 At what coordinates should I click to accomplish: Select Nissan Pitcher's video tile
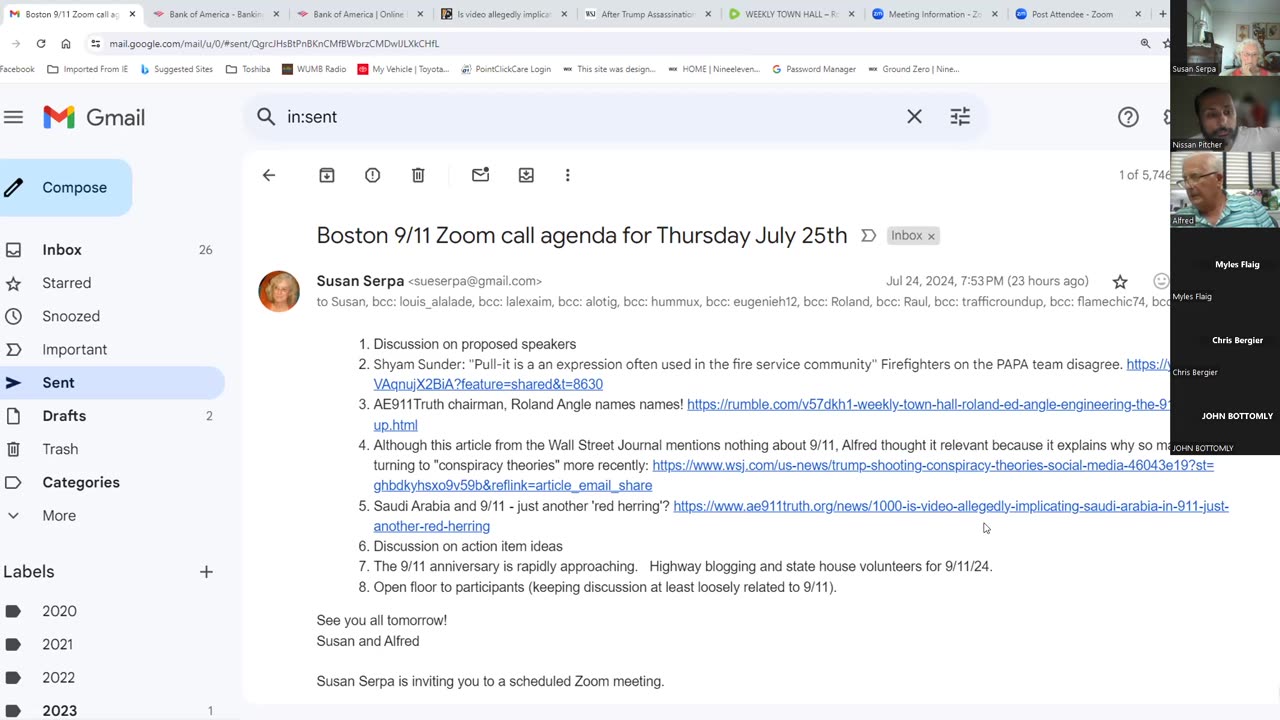(1225, 113)
